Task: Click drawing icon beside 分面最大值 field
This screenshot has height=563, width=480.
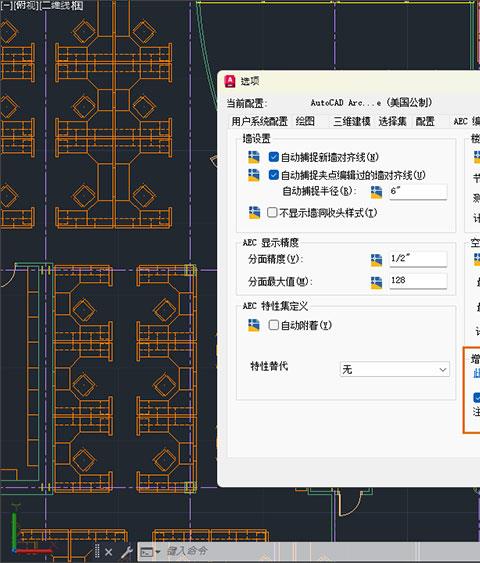Action: 376,282
